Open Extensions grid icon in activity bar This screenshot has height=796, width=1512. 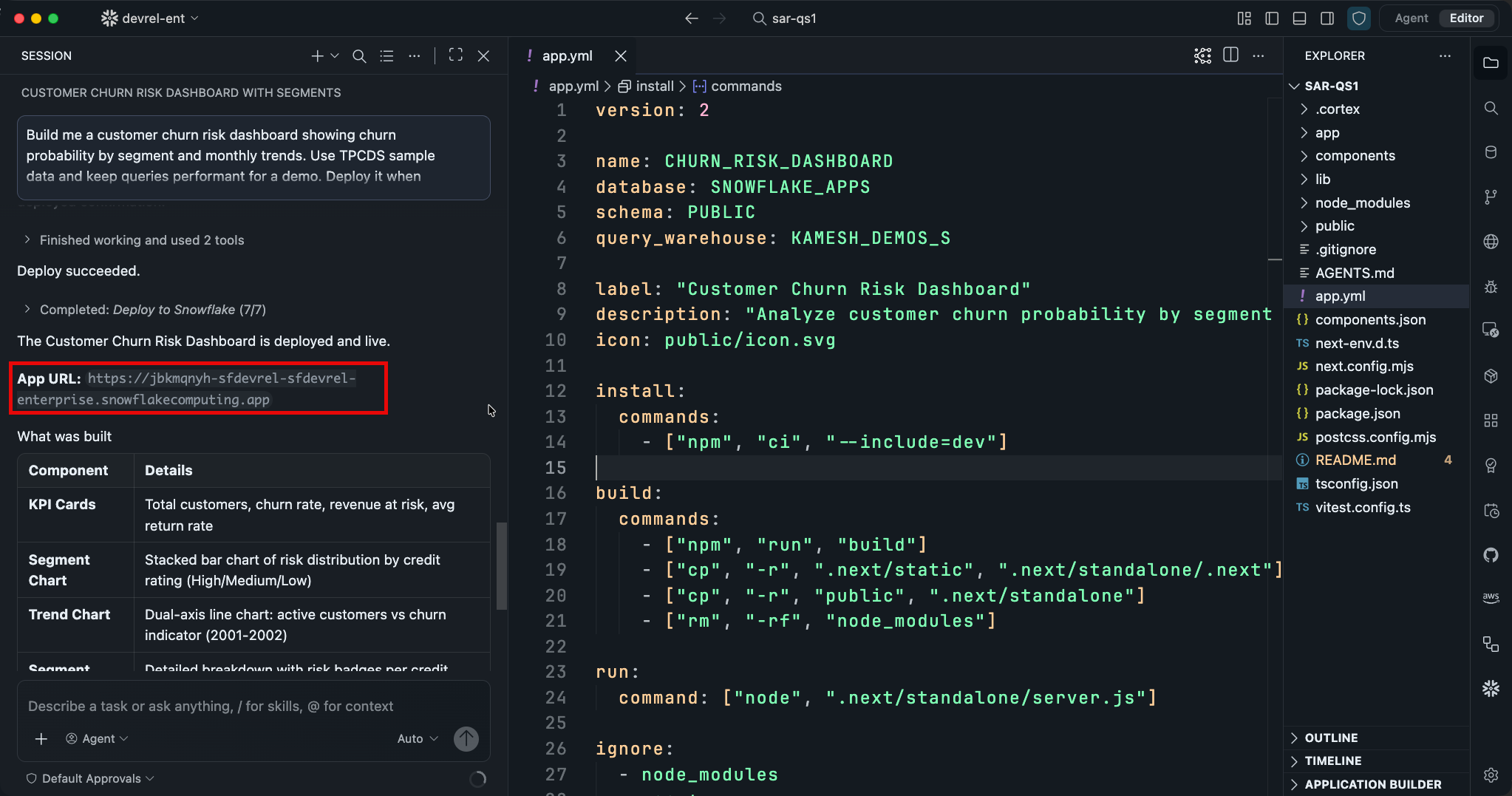[1491, 421]
